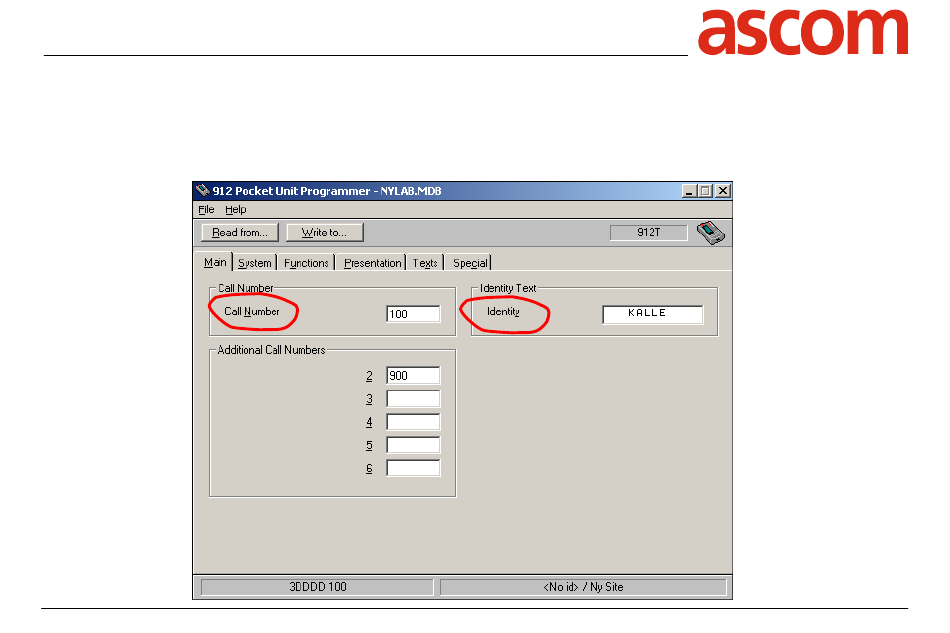950x633 pixels.
Task: Click the '<No id> / Ny Site' status panel
Action: pos(583,587)
